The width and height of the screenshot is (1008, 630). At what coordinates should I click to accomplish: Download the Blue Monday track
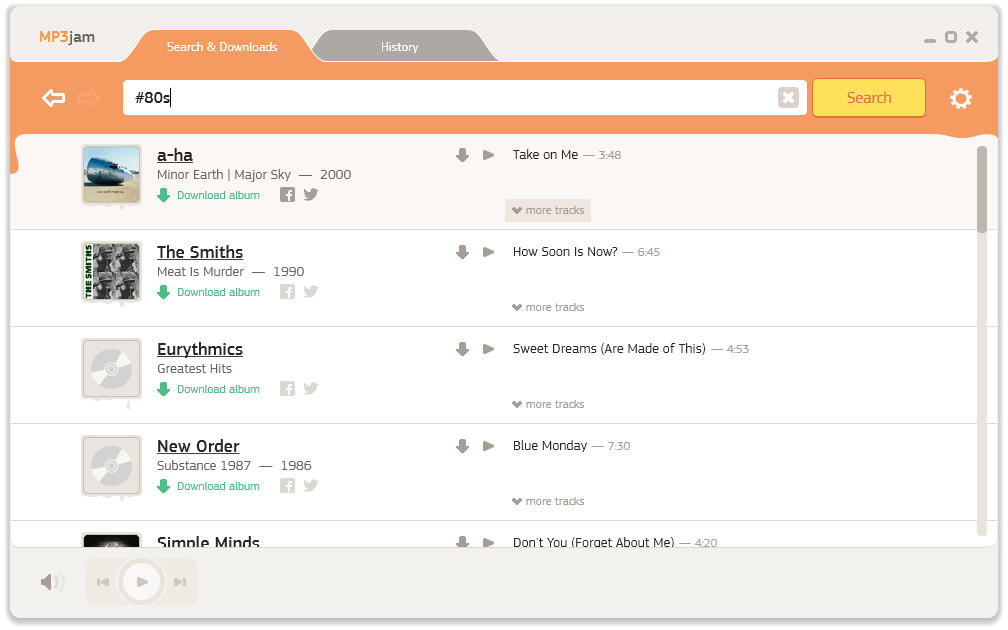(462, 446)
